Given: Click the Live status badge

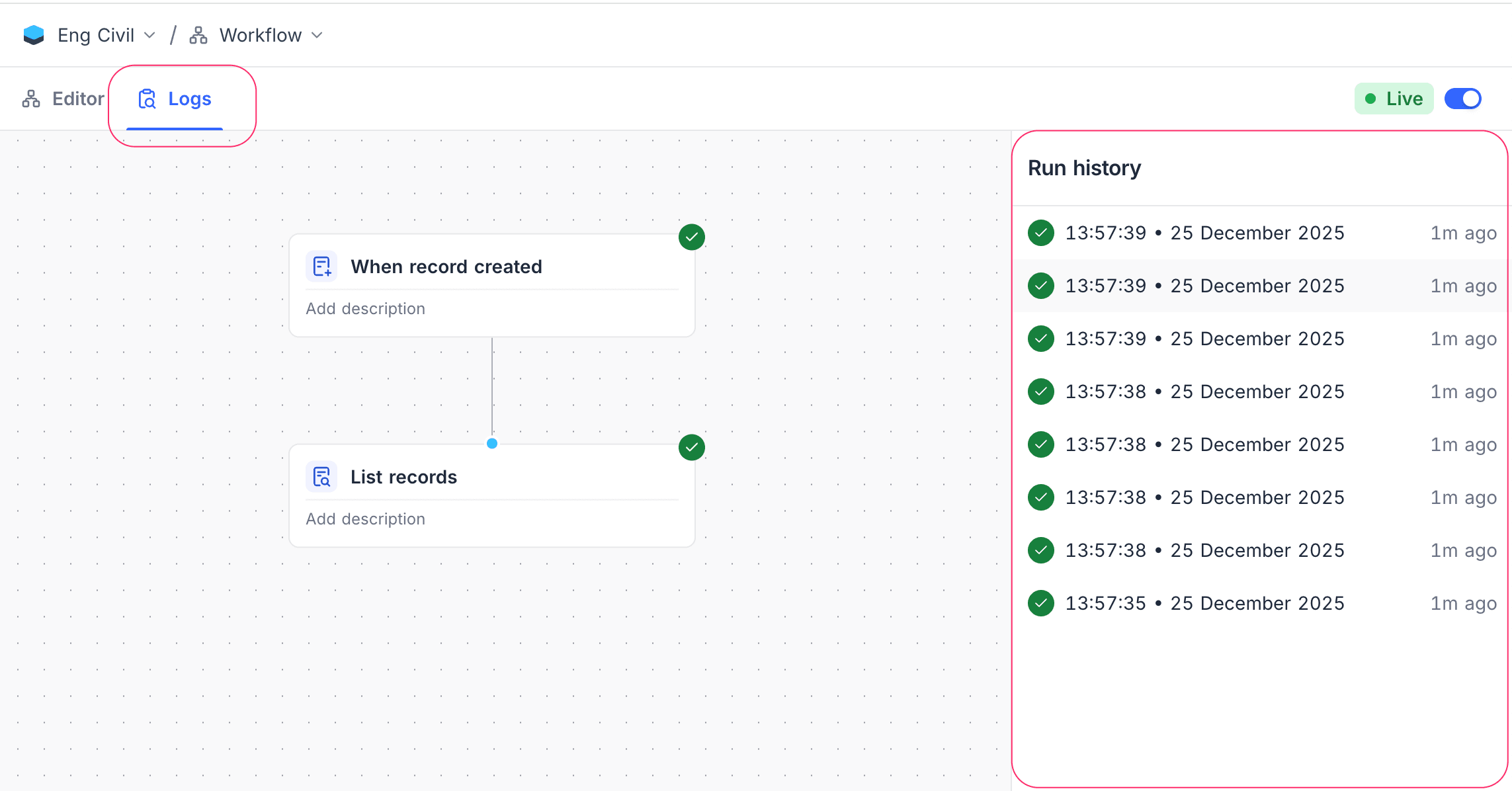Looking at the screenshot, I should pyautogui.click(x=1394, y=98).
